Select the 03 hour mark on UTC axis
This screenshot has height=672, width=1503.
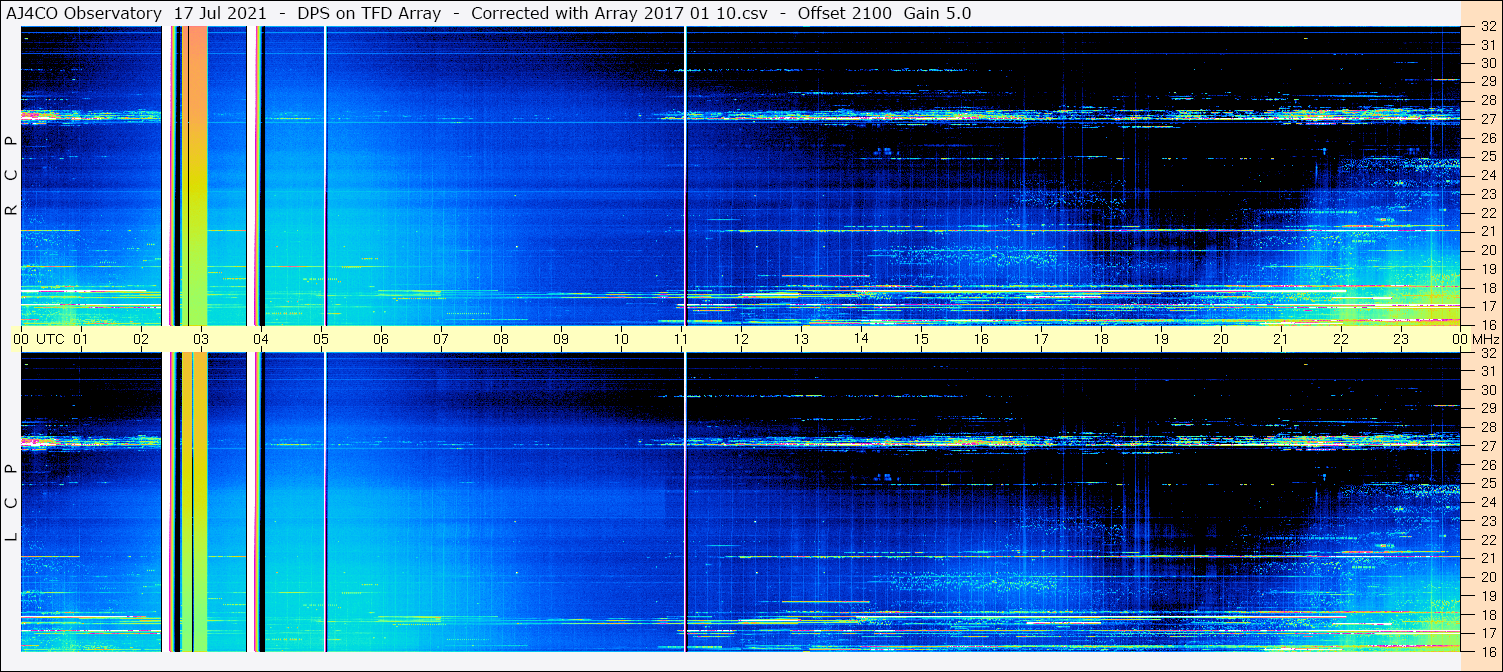201,339
